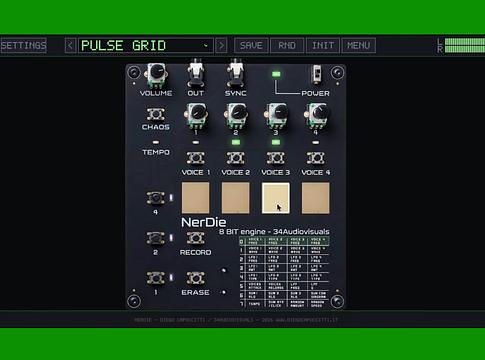Tap the highlighted pad under VOICE 3
Image resolution: width=485 pixels, height=360 pixels.
(x=276, y=198)
